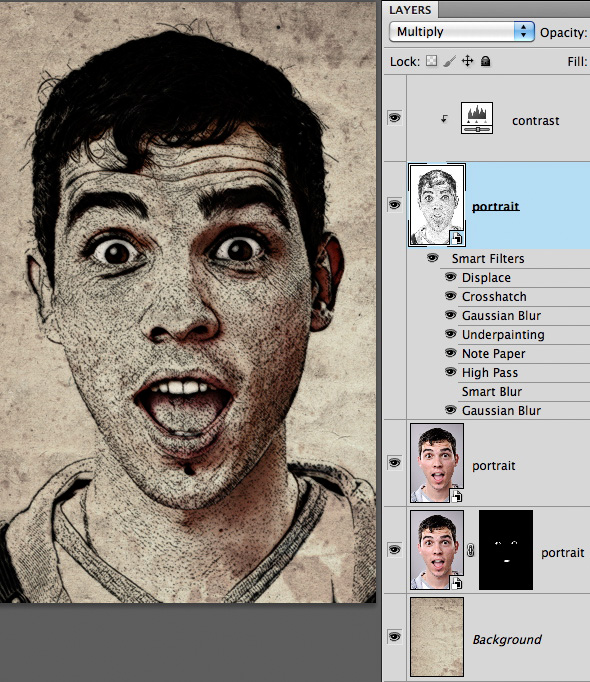Toggle visibility of the Displace smart filter
Viewport: 590px width, 682px height.
[450, 277]
